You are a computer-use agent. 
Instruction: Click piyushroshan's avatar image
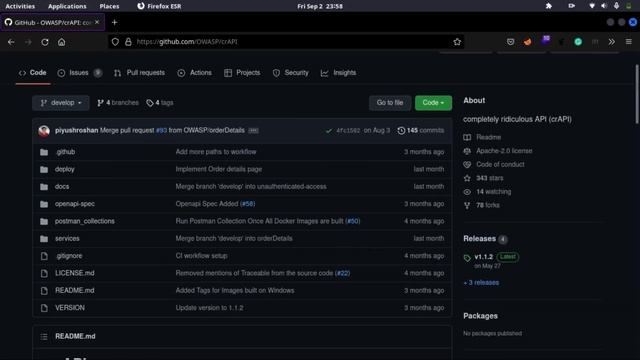(x=44, y=131)
